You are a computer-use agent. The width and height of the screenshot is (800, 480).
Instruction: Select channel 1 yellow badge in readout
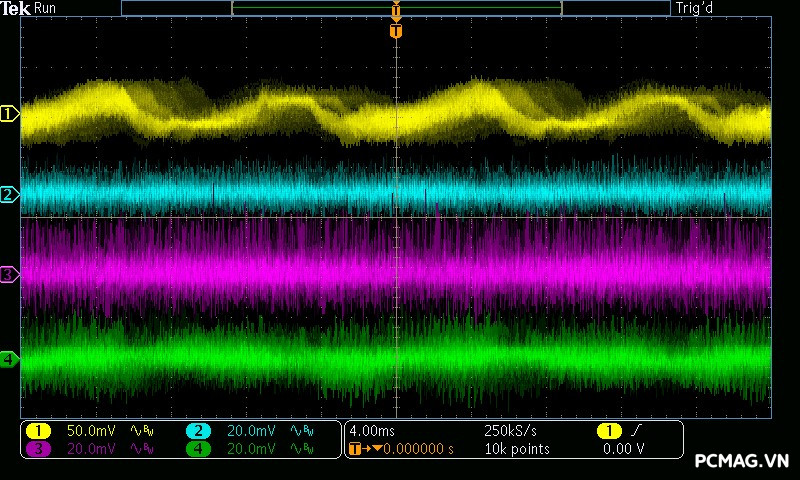pyautogui.click(x=38, y=431)
